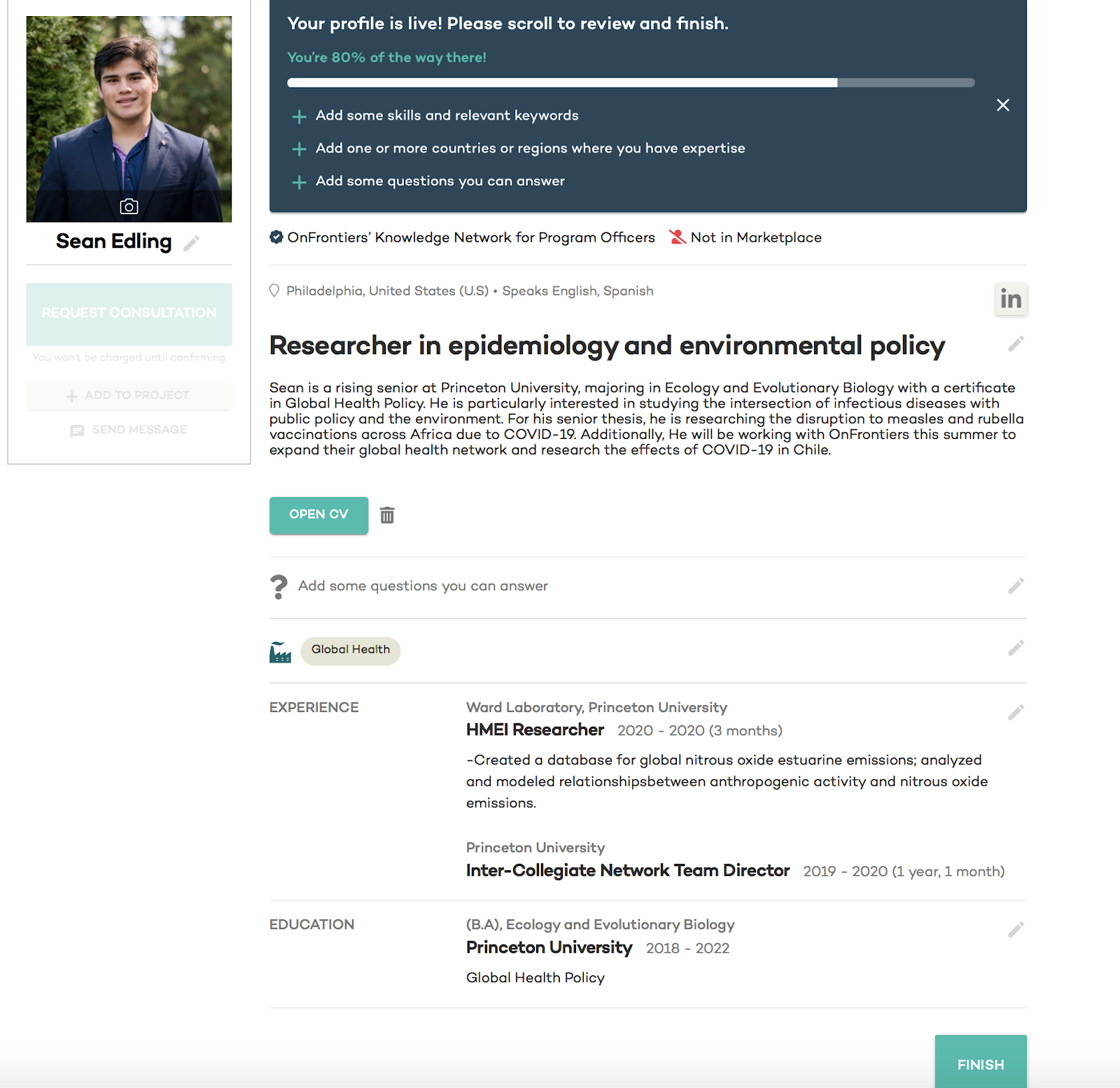This screenshot has width=1120, height=1088.
Task: Open the LinkedIn profile icon
Action: (x=1011, y=299)
